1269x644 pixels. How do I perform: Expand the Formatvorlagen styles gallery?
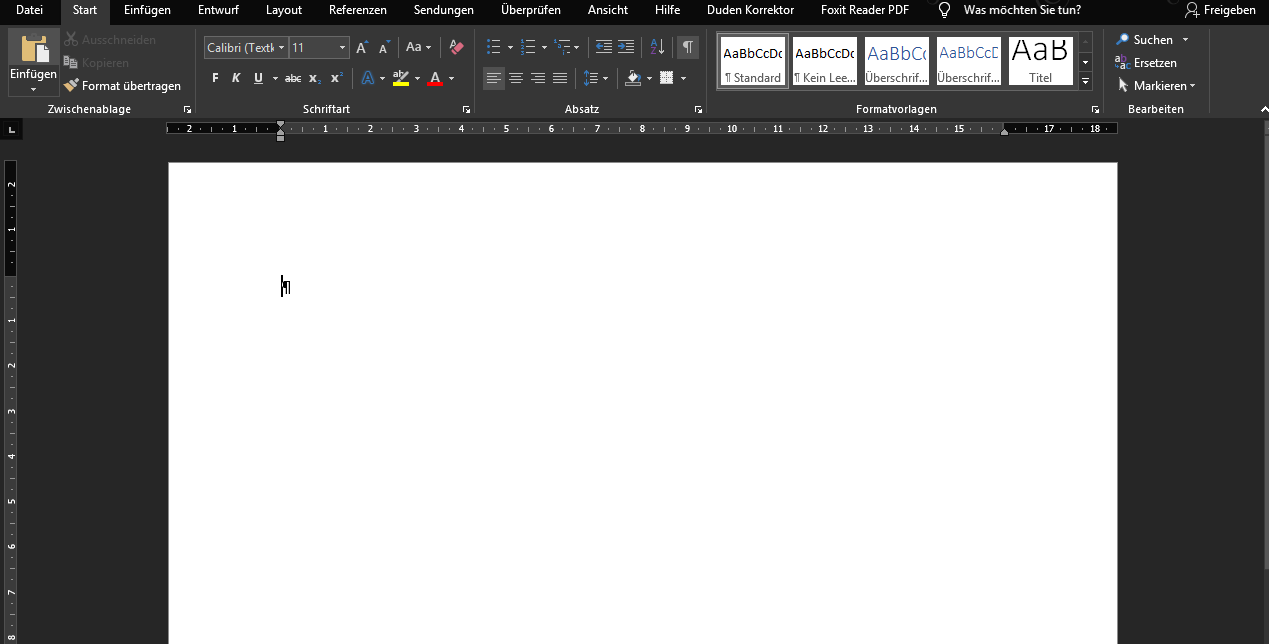point(1086,82)
